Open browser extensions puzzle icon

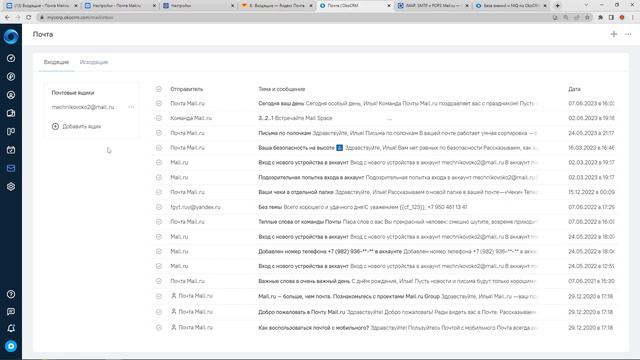point(600,18)
